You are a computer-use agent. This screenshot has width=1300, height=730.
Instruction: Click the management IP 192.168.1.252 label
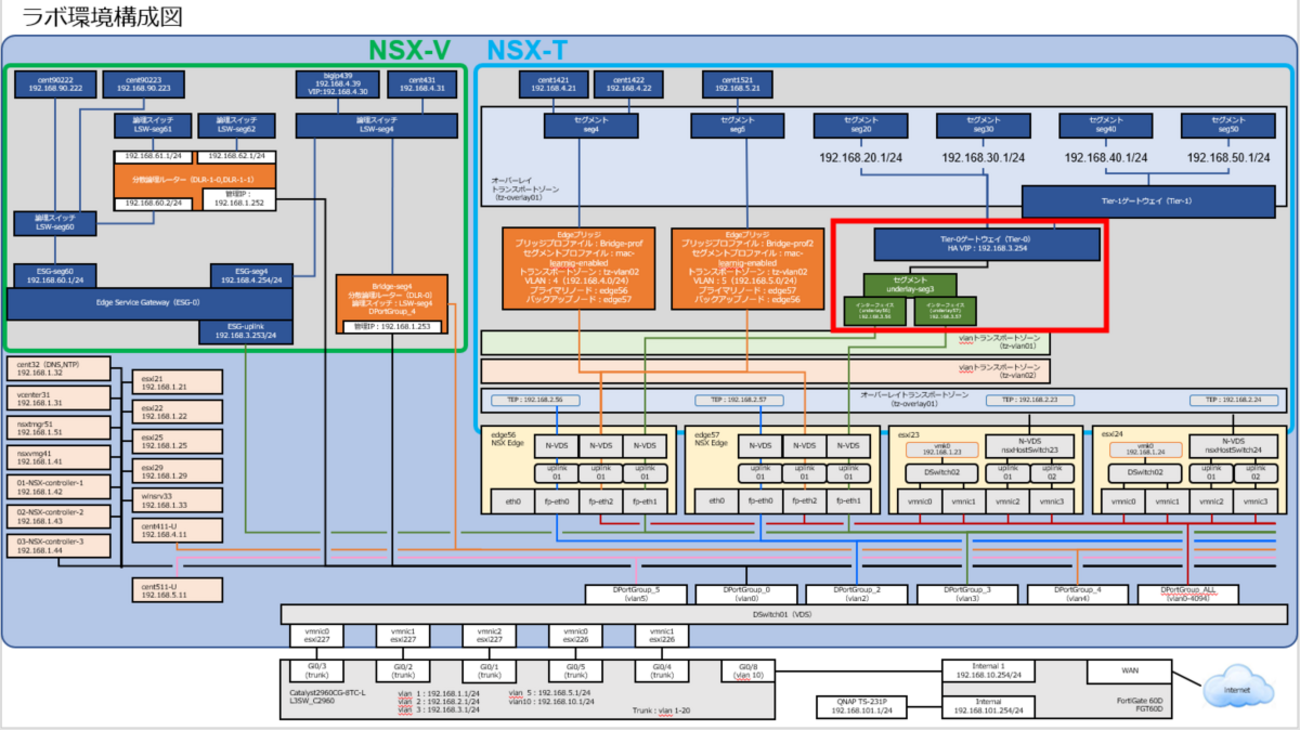pos(238,197)
